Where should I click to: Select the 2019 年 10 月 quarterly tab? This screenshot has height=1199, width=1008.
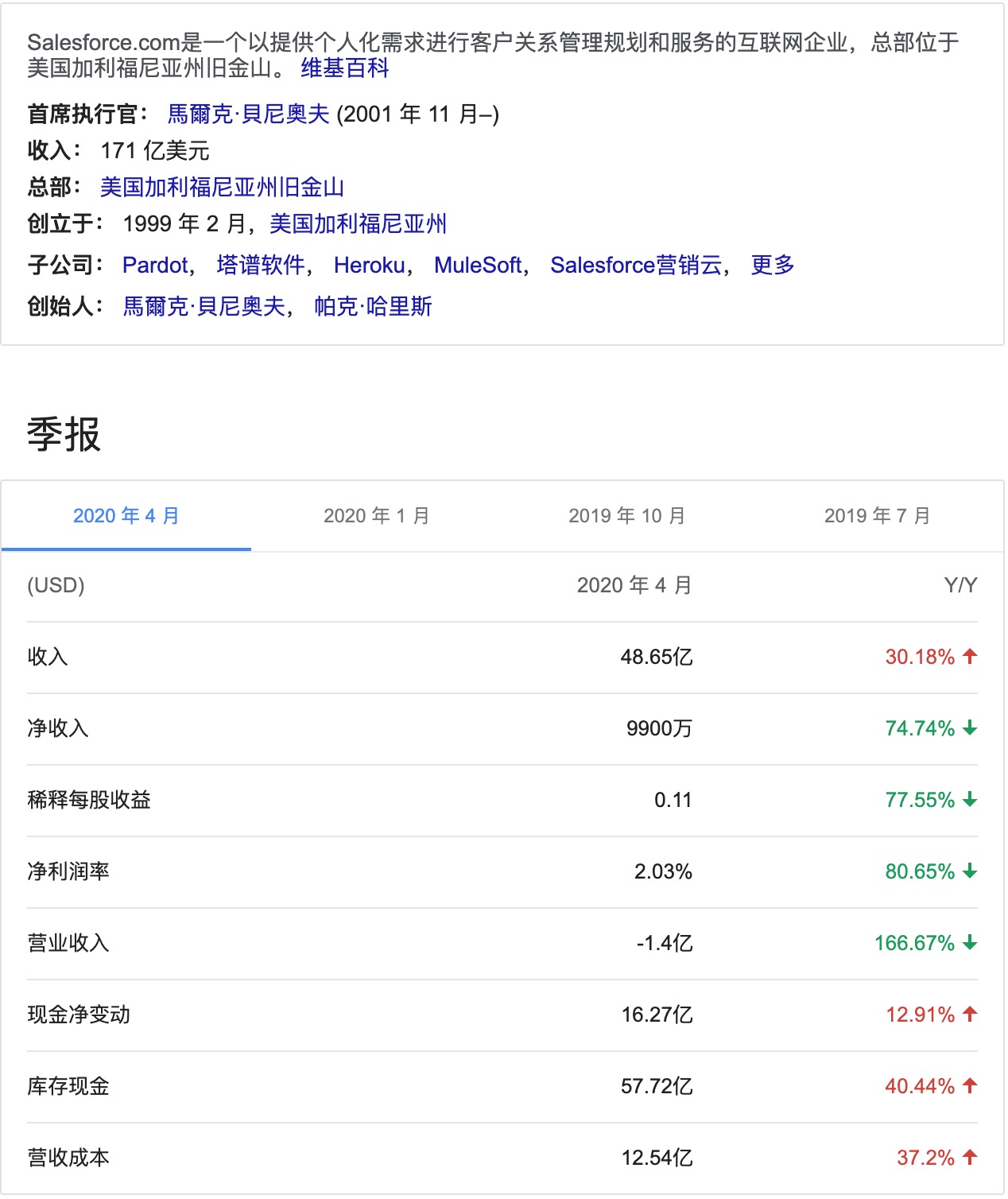(x=627, y=516)
